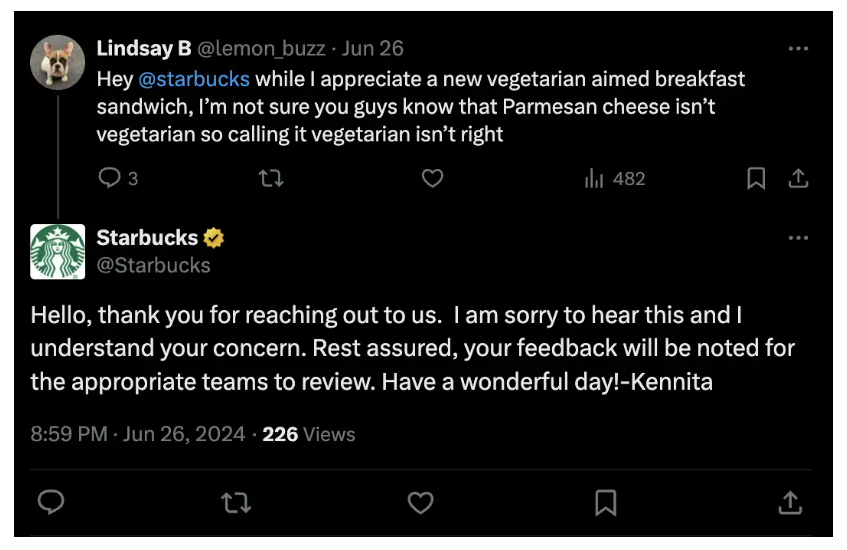Open more options for Lindsay B's tweet

(798, 48)
